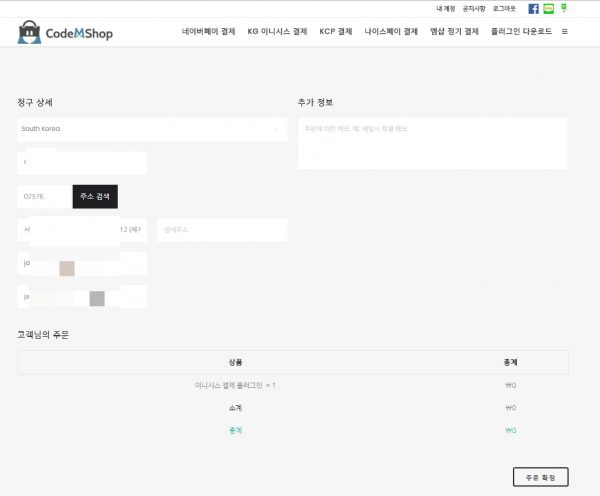Click the 상세주소 detail address field
Image resolution: width=600 pixels, height=496 pixels.
222,230
